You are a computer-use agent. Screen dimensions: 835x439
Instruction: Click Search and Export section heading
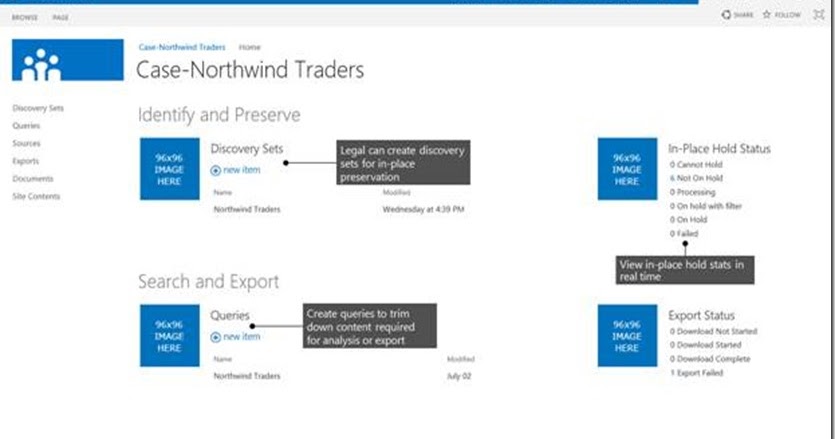pyautogui.click(x=208, y=282)
